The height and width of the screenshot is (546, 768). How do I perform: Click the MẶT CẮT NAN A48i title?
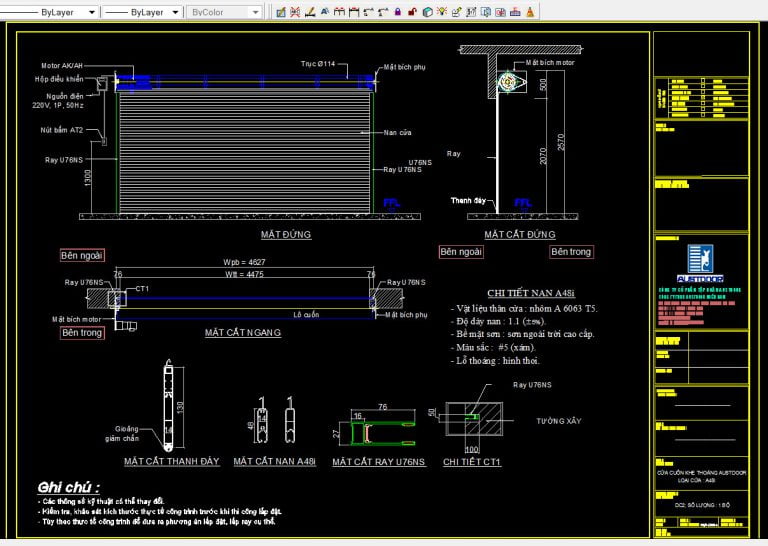click(274, 461)
